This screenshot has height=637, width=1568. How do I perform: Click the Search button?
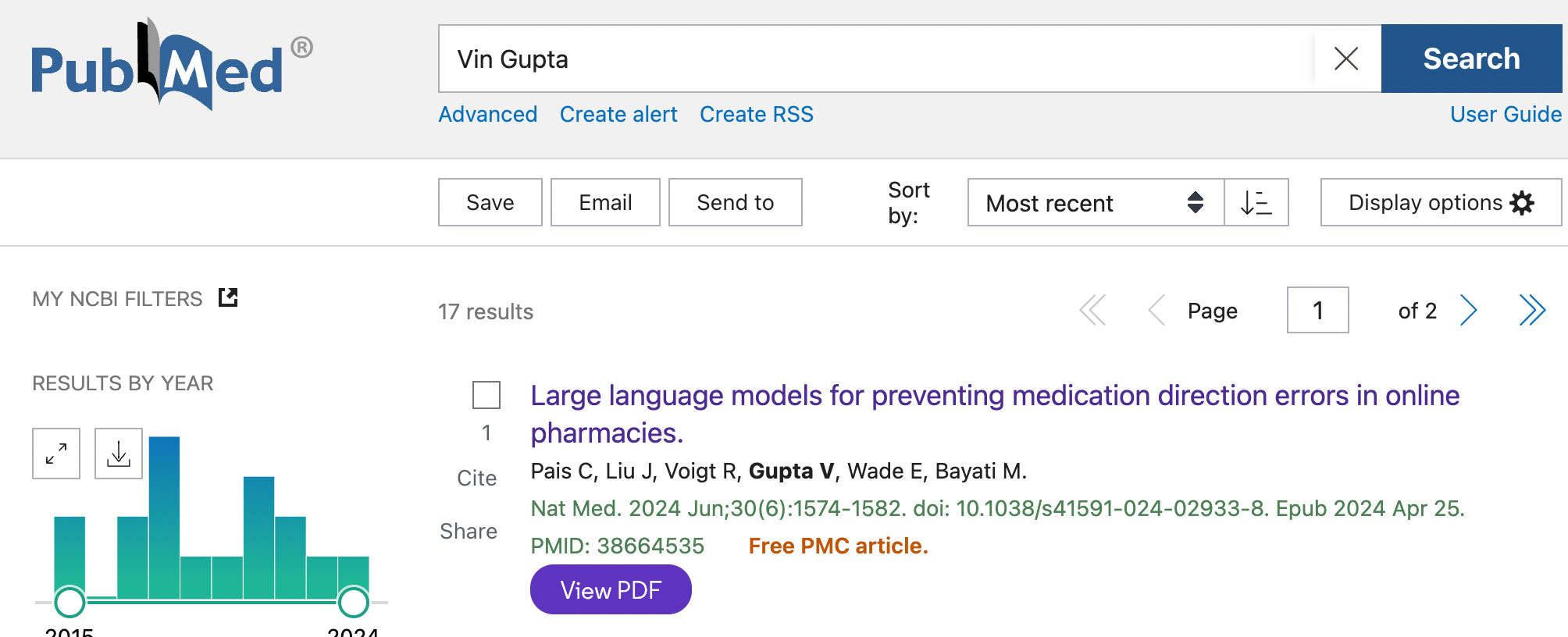(x=1471, y=59)
